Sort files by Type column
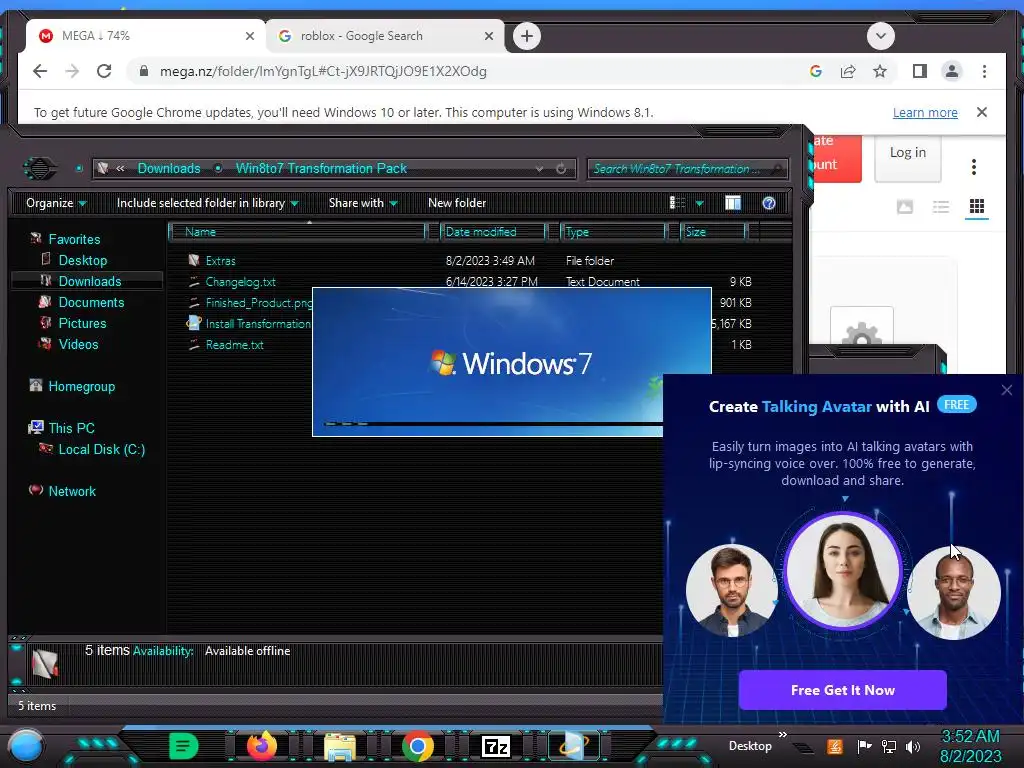Viewport: 1024px width, 768px height. (x=613, y=232)
